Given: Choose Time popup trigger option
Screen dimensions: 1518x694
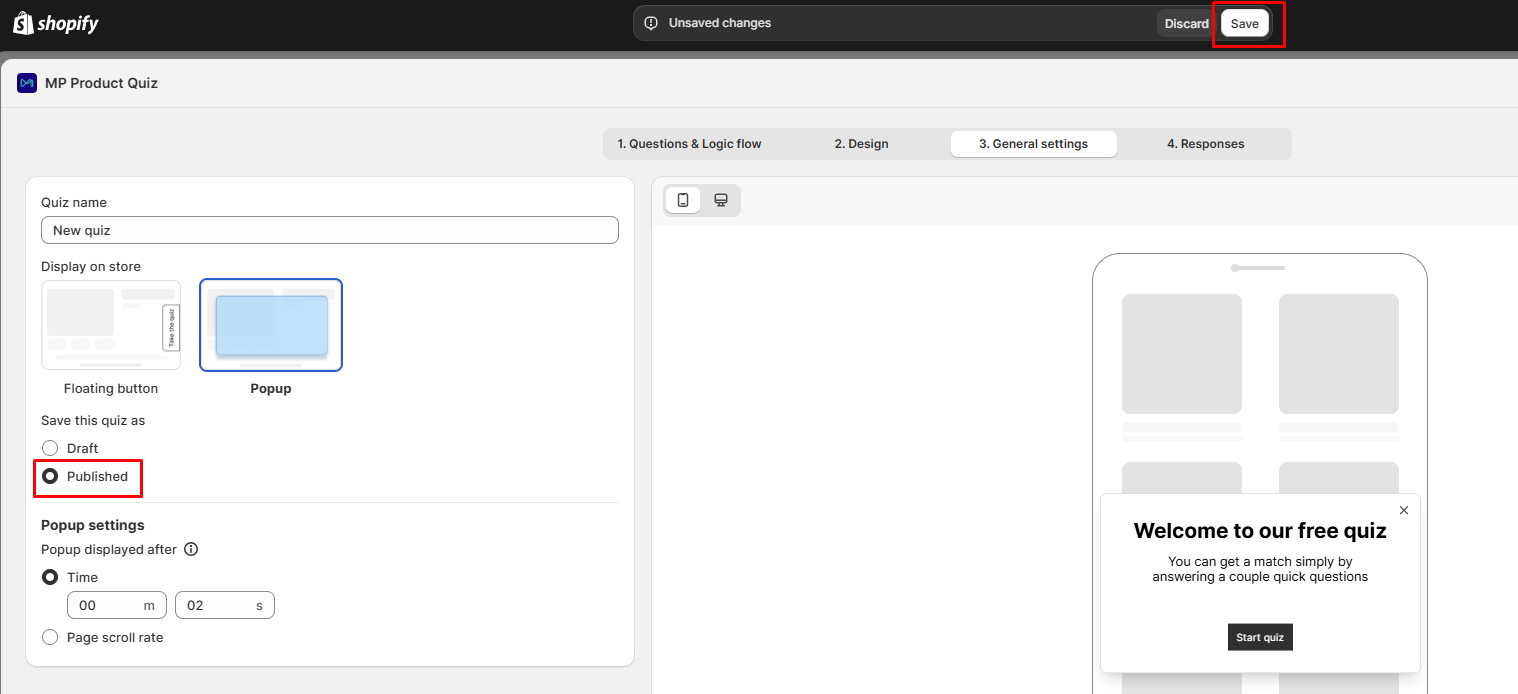Looking at the screenshot, I should coord(50,577).
